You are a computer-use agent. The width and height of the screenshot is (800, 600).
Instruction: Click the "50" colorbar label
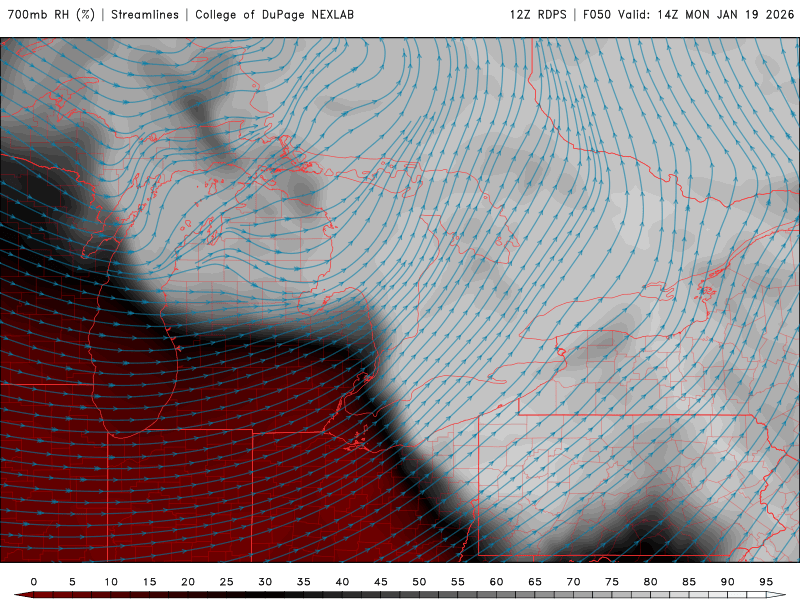tap(419, 582)
